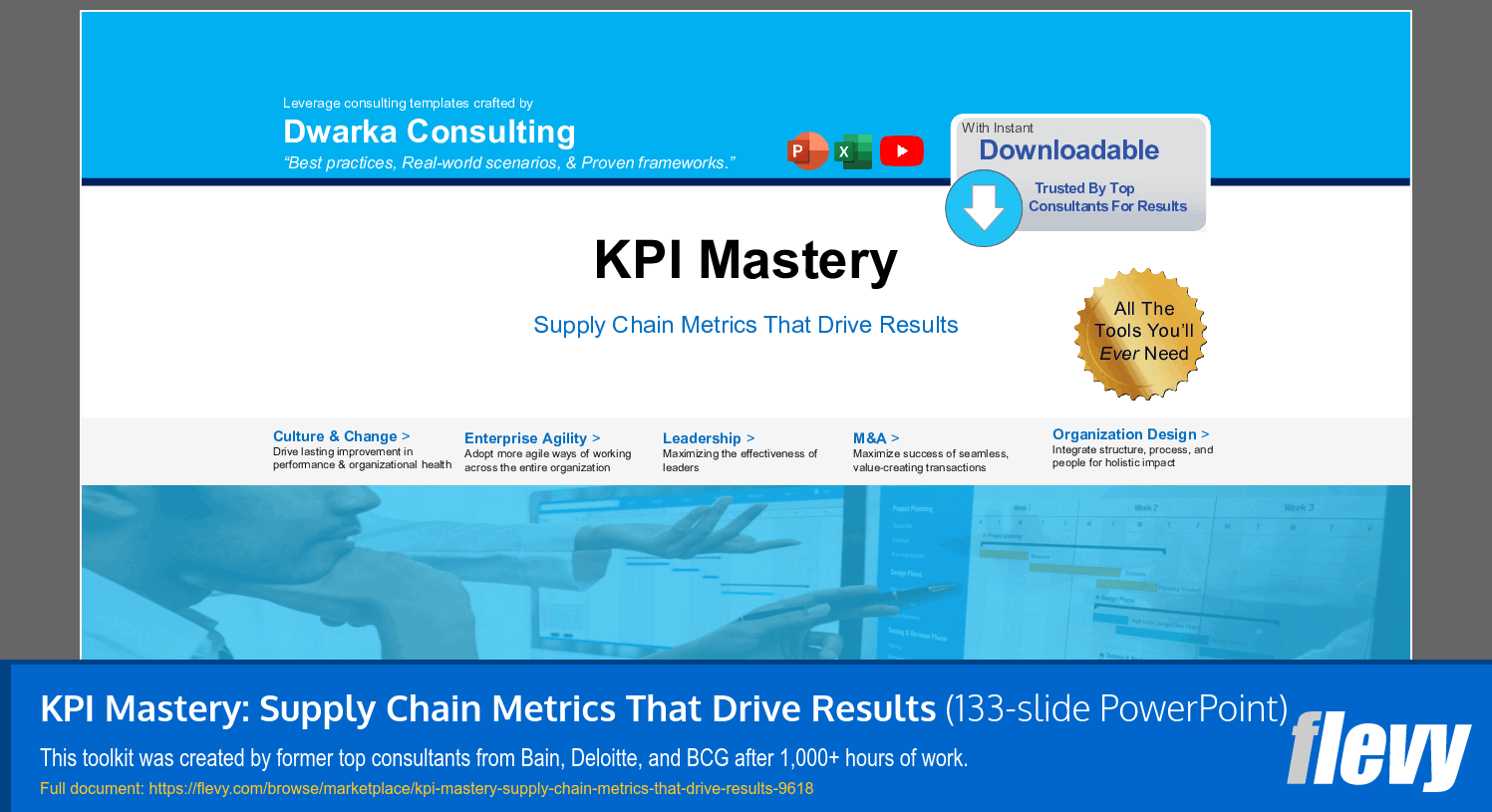Viewport: 1492px width, 812px height.
Task: Click 'Integrate structure, process, and people' description
Action: (1132, 456)
